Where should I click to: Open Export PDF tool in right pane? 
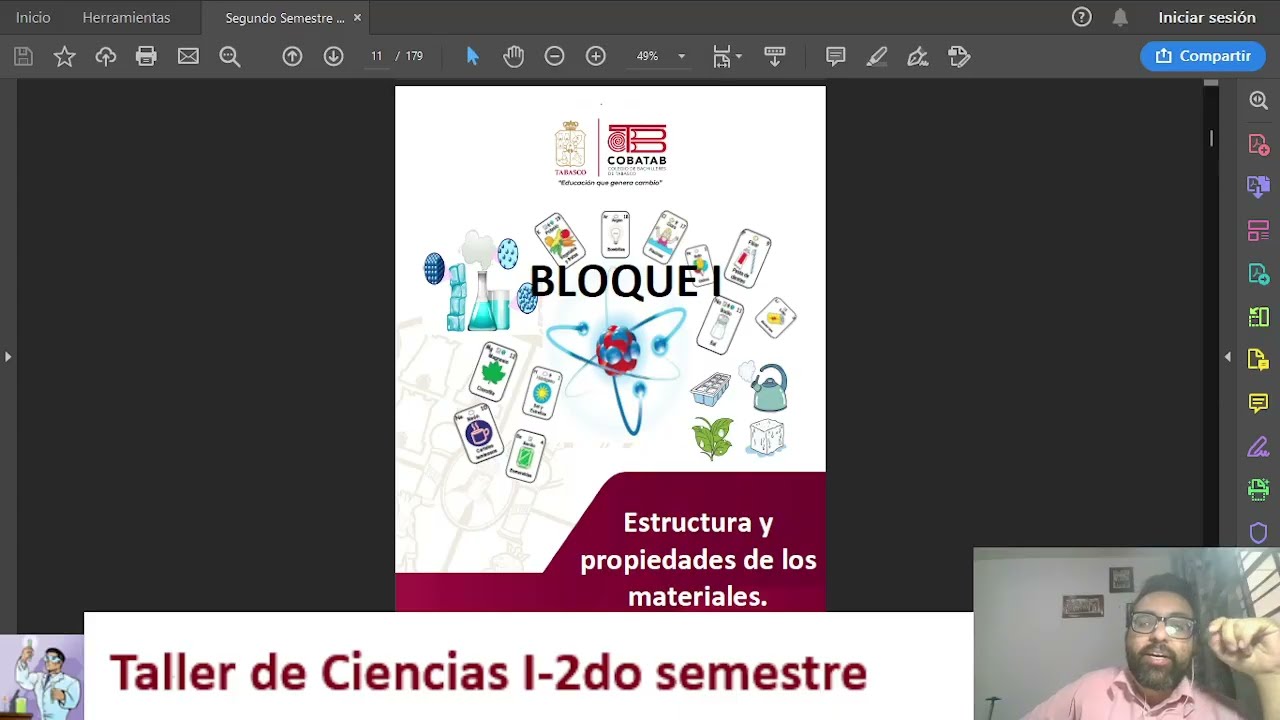[x=1259, y=274]
